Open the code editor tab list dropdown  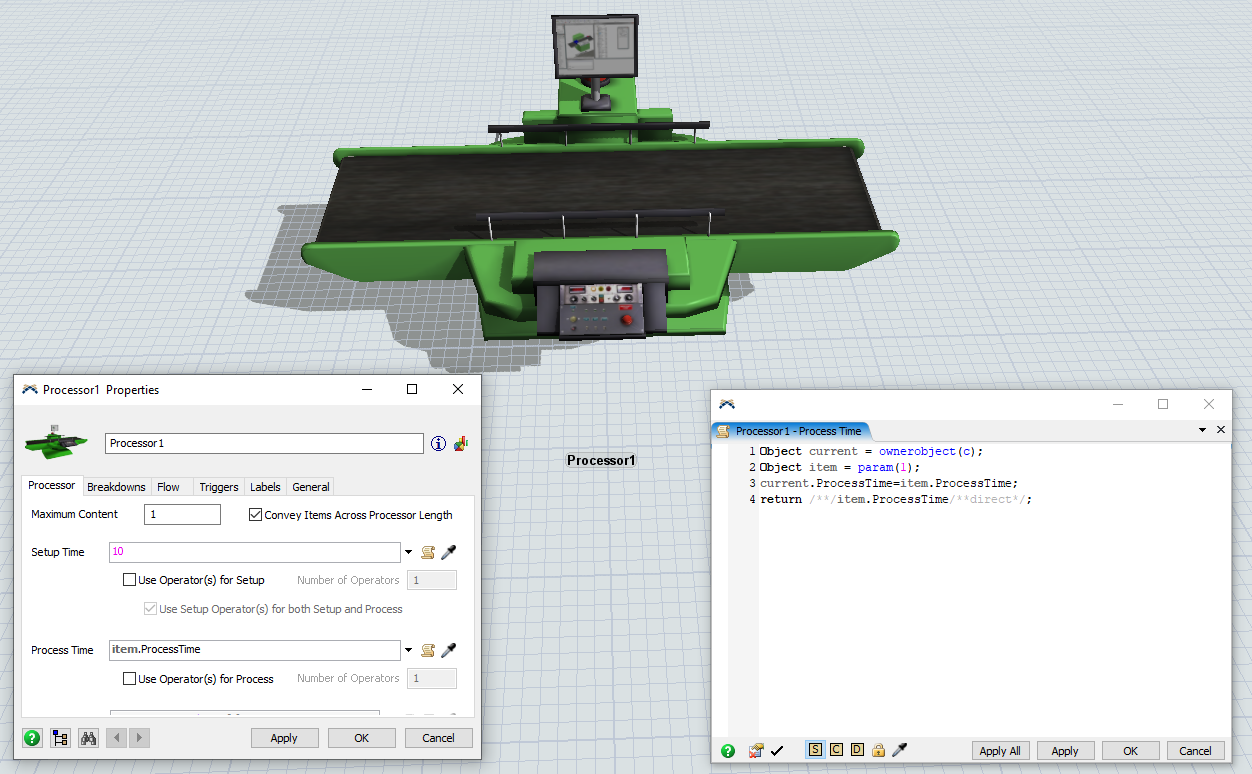coord(1202,430)
